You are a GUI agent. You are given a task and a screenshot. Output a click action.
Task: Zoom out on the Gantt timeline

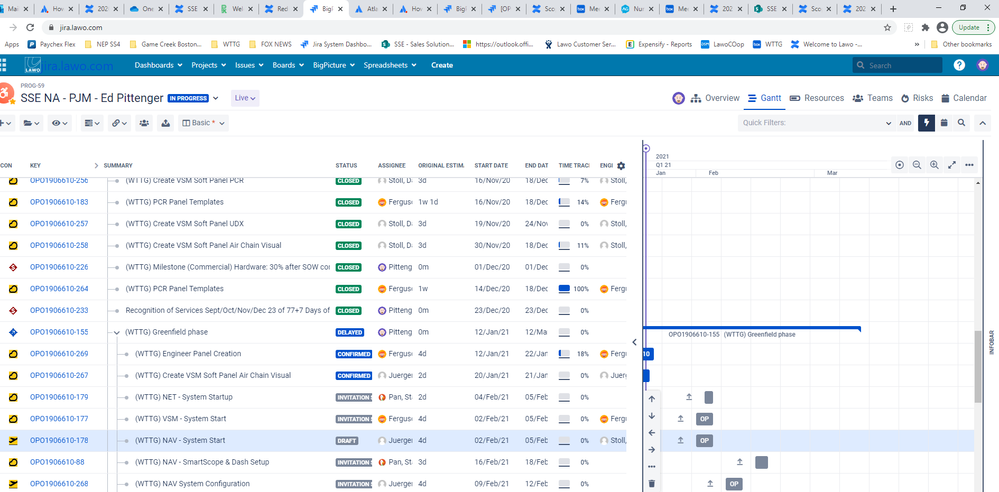click(917, 164)
